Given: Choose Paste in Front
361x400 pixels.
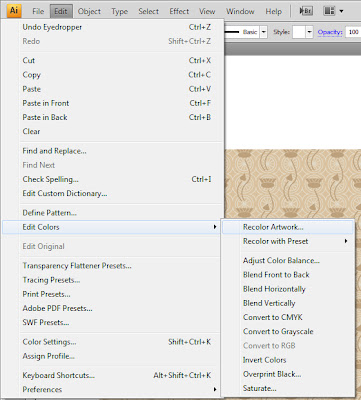Looking at the screenshot, I should (113, 103).
